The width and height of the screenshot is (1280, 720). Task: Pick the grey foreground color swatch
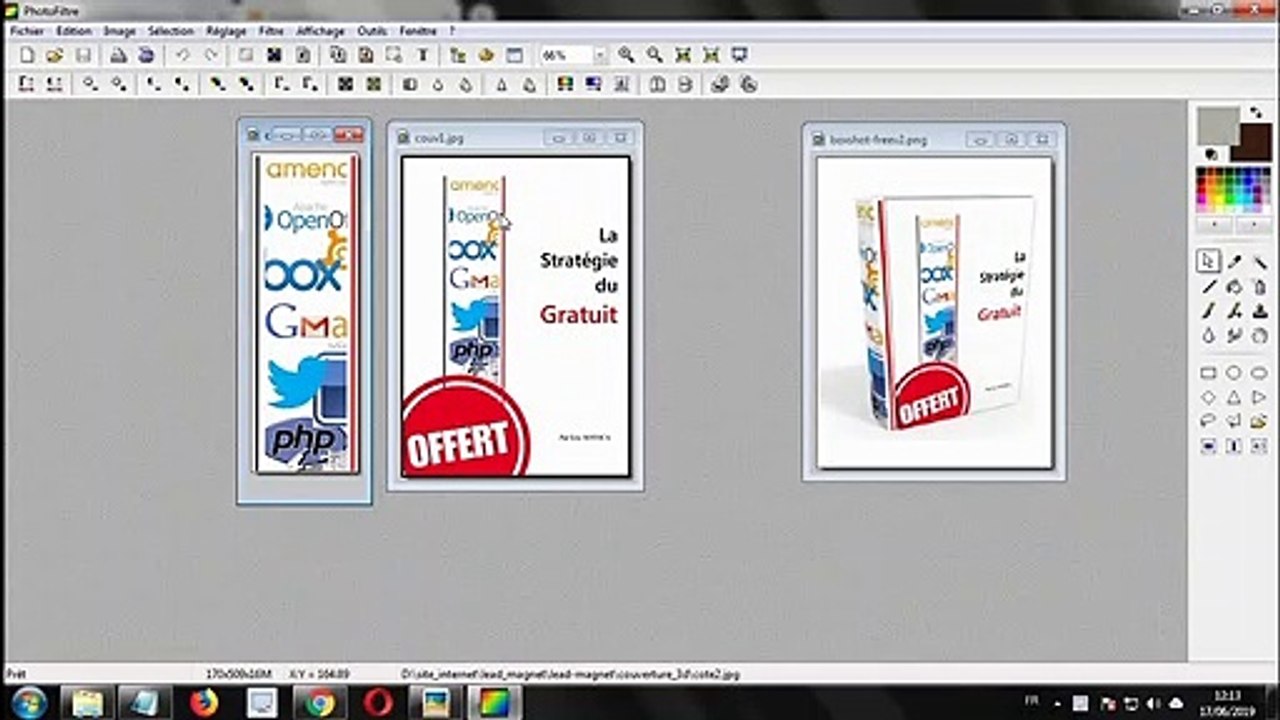[1217, 126]
